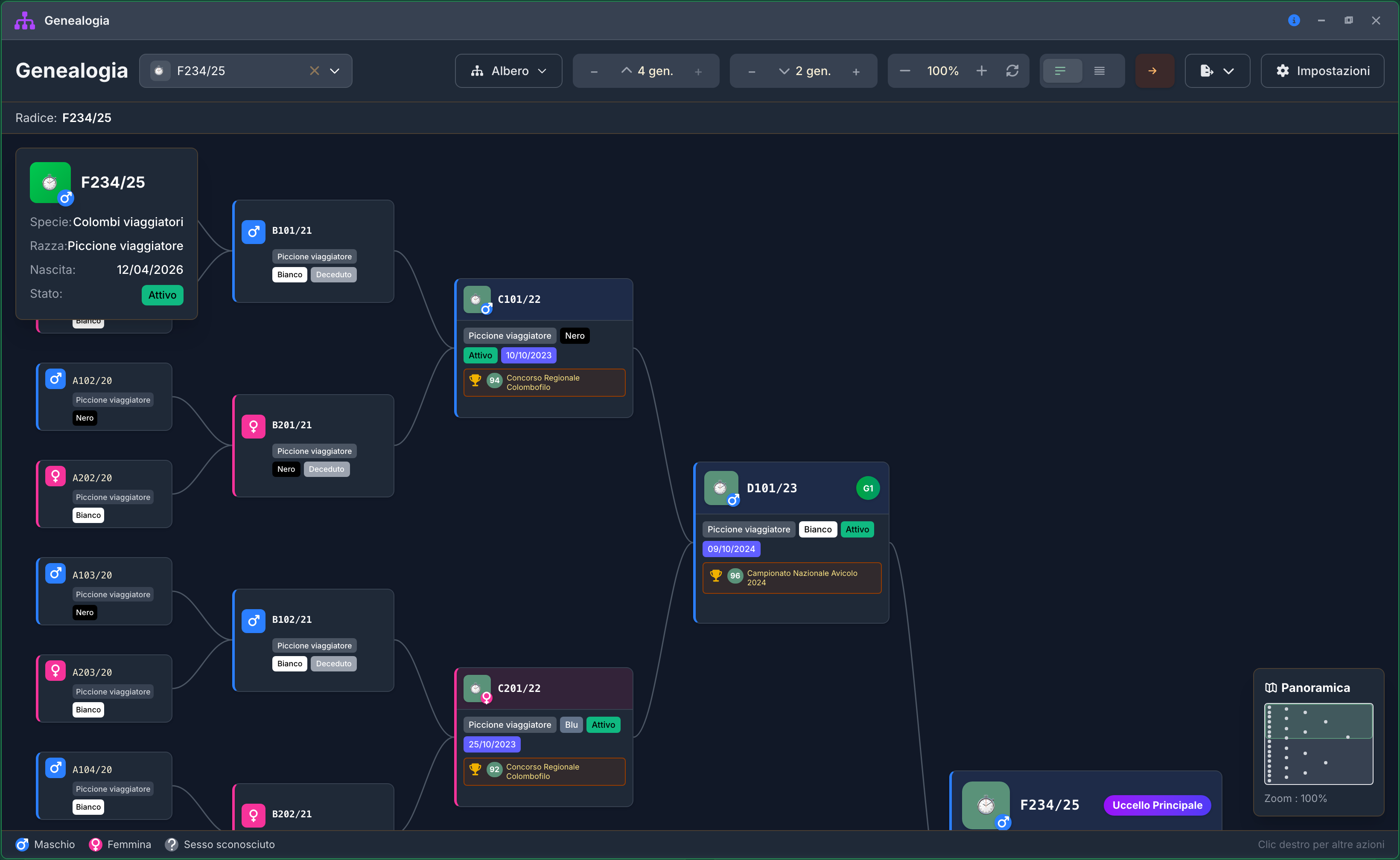Expand the F234/25 bird selector dropdown

coord(335,70)
